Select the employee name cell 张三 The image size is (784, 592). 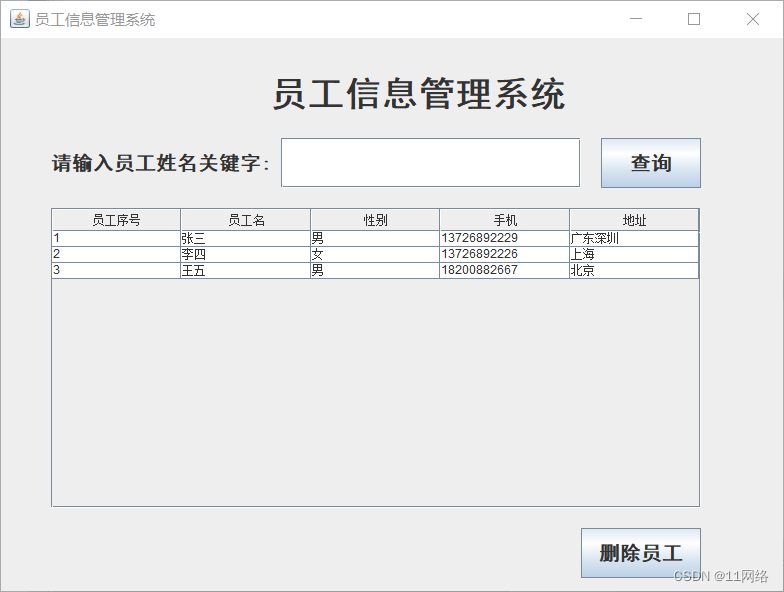246,238
